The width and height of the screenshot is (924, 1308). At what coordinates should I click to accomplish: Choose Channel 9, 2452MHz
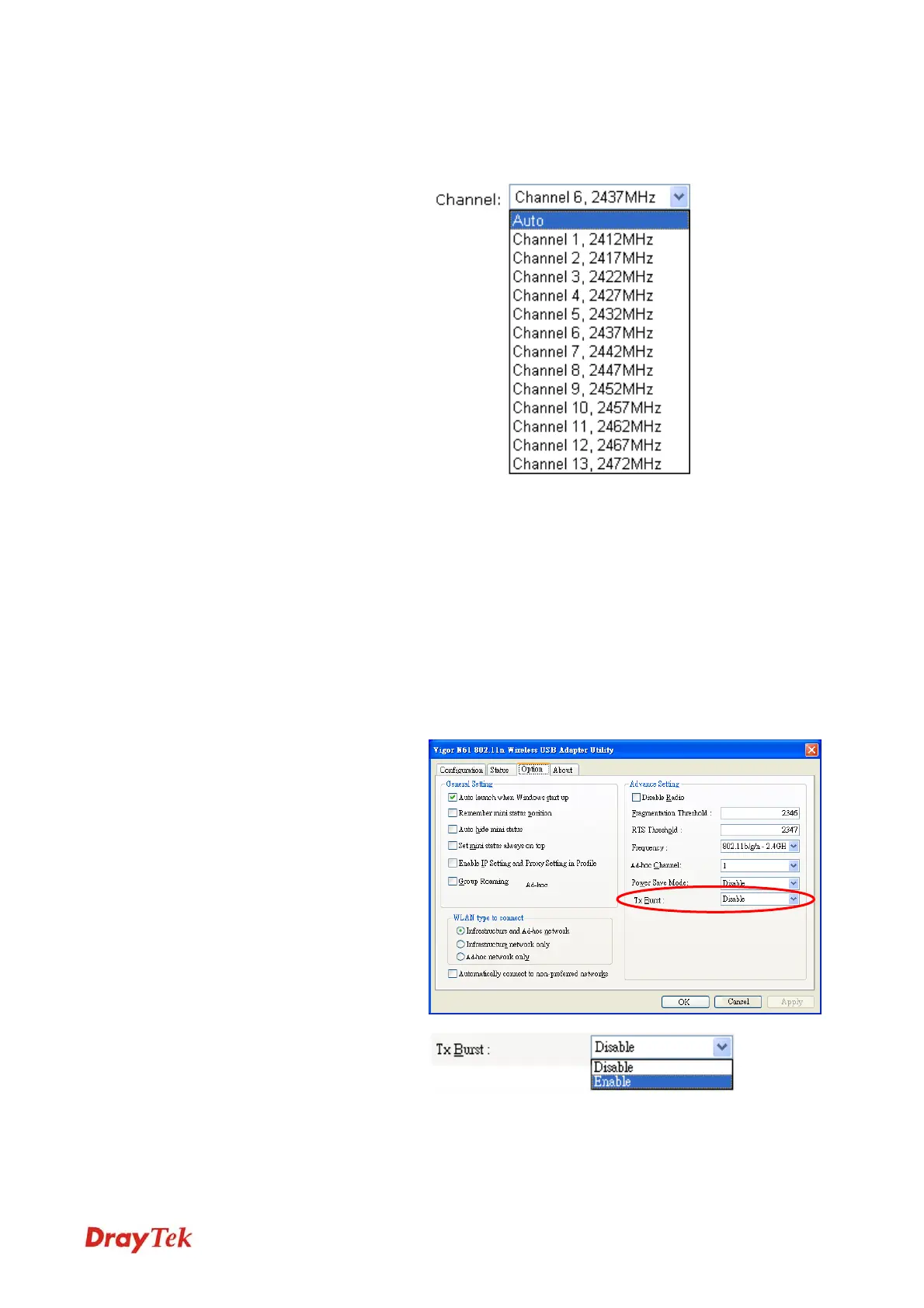[599, 388]
